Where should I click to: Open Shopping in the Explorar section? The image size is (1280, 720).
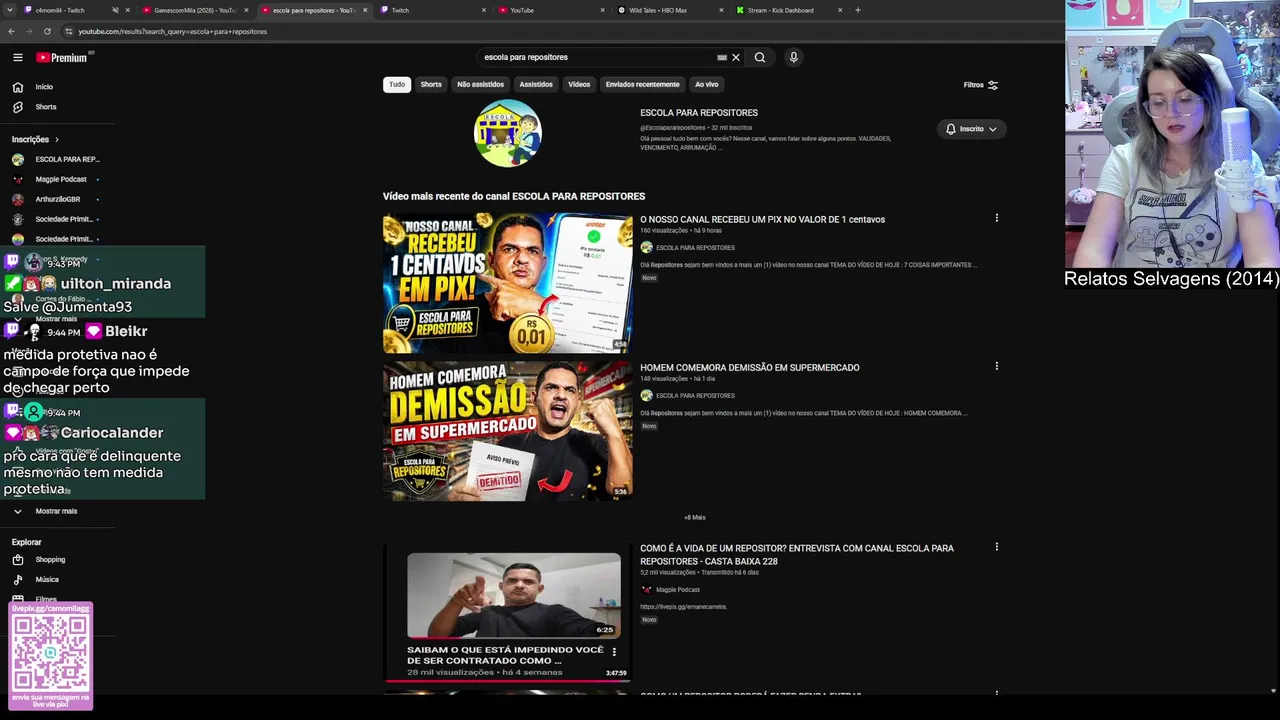(x=50, y=560)
